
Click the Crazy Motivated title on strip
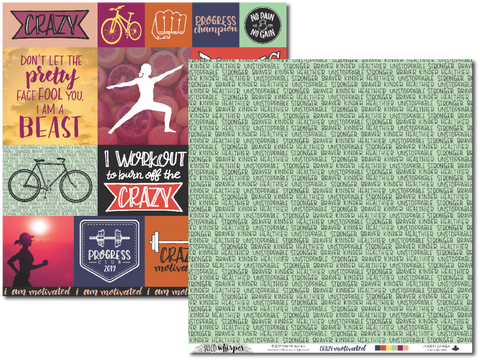click(343, 348)
